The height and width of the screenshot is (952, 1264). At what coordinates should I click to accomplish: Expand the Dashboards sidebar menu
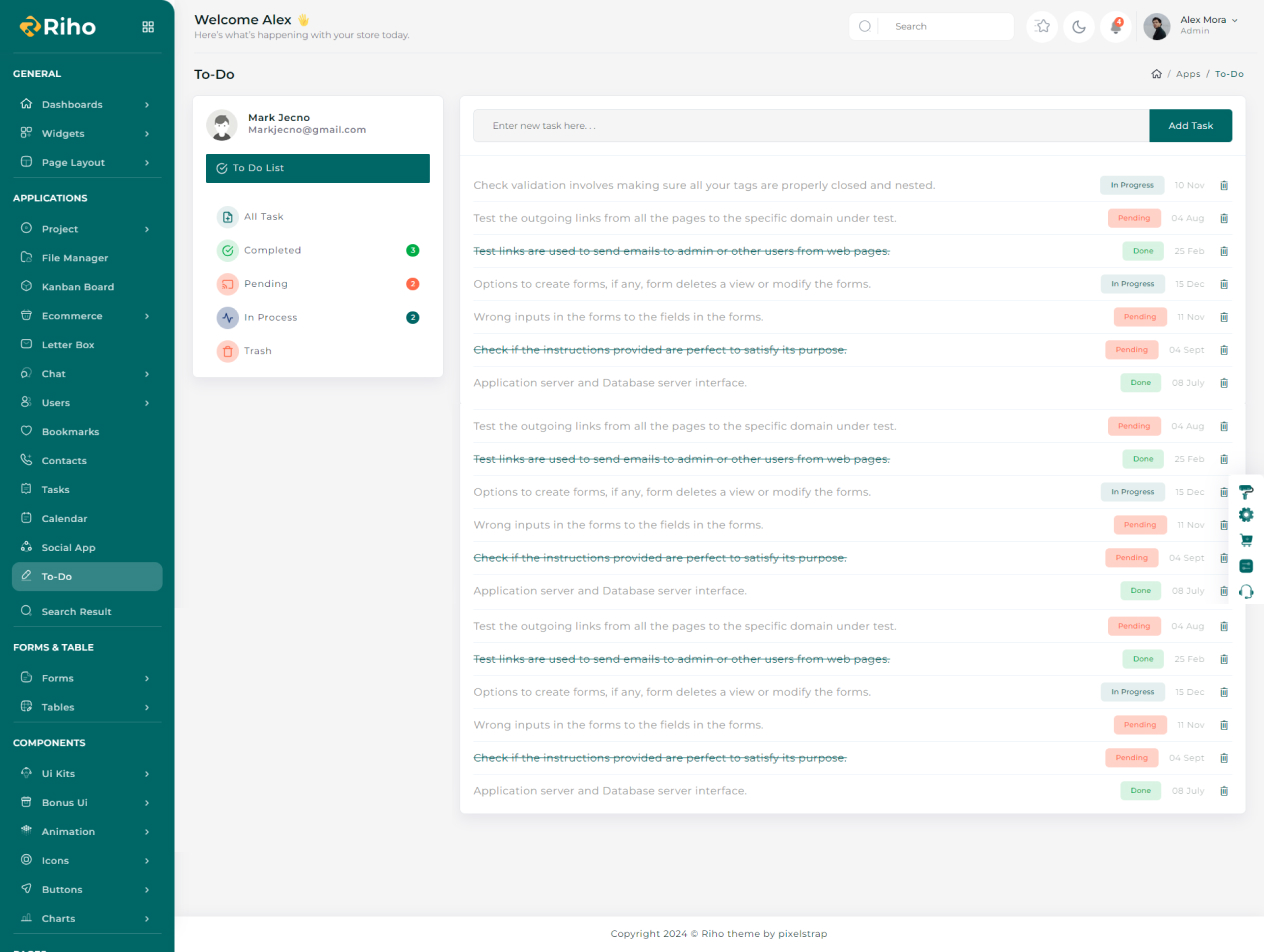(86, 104)
